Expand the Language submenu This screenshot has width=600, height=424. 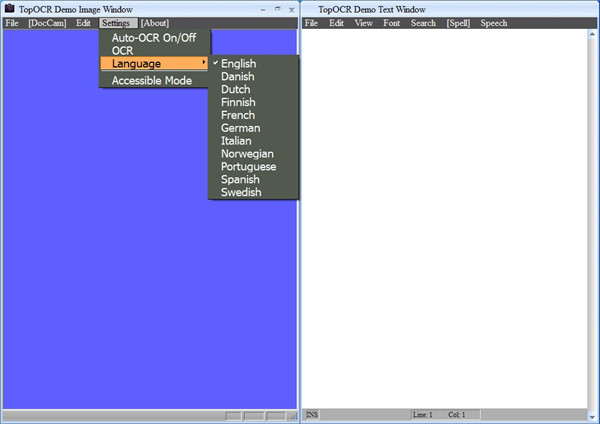[155, 64]
